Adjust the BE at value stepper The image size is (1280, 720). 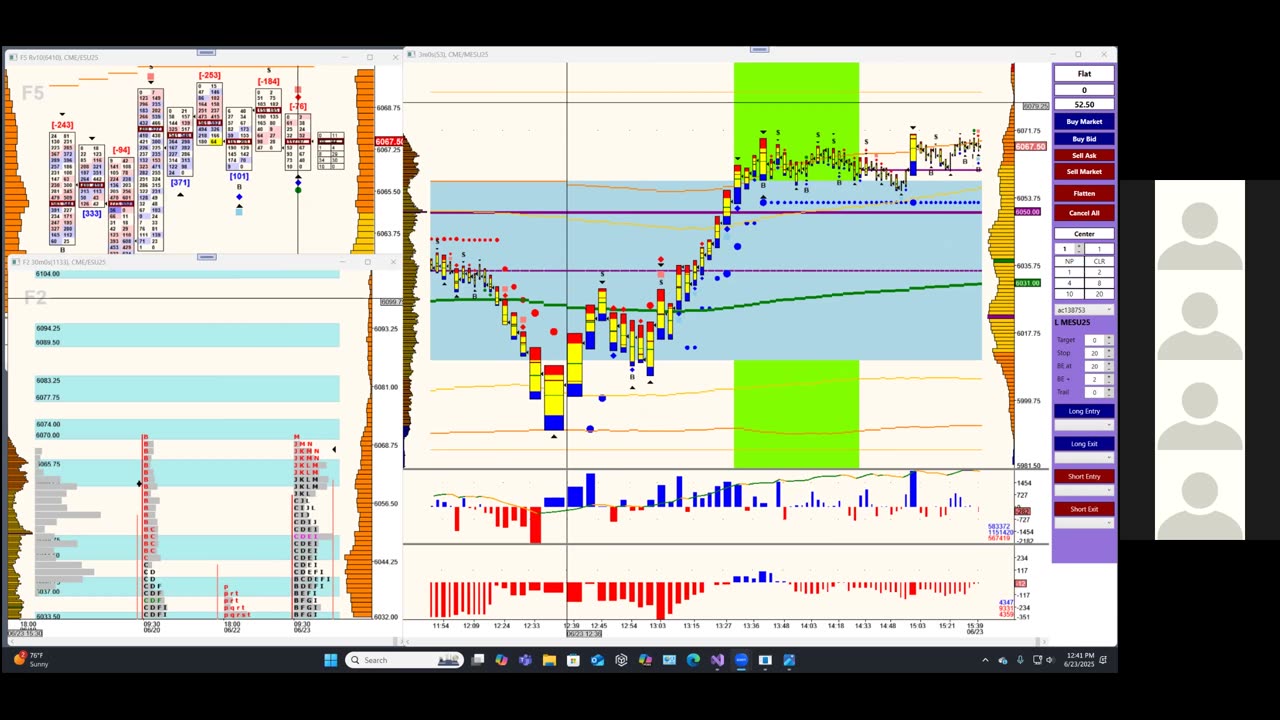point(1109,366)
